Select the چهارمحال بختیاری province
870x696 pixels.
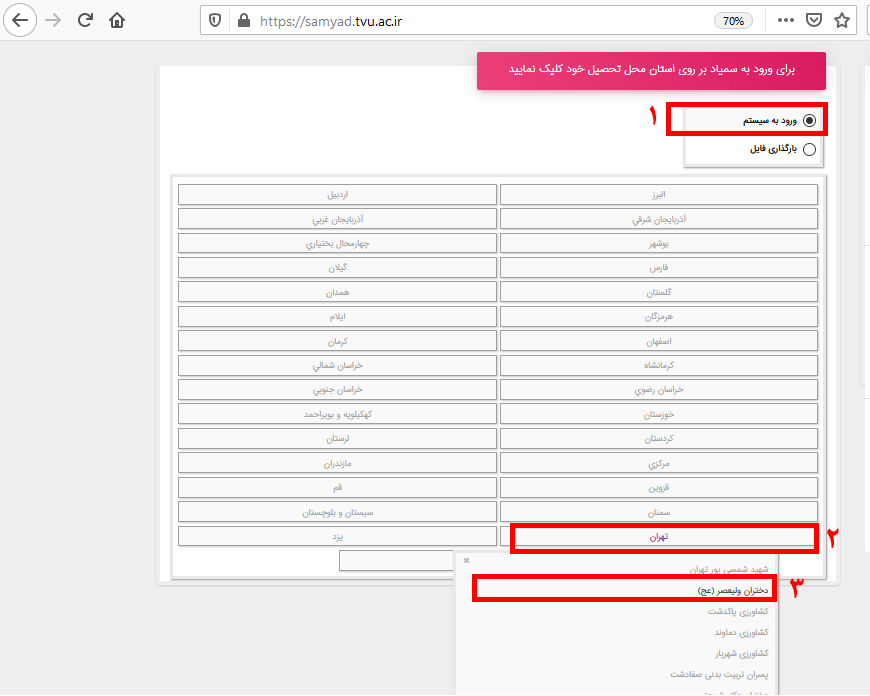[337, 244]
